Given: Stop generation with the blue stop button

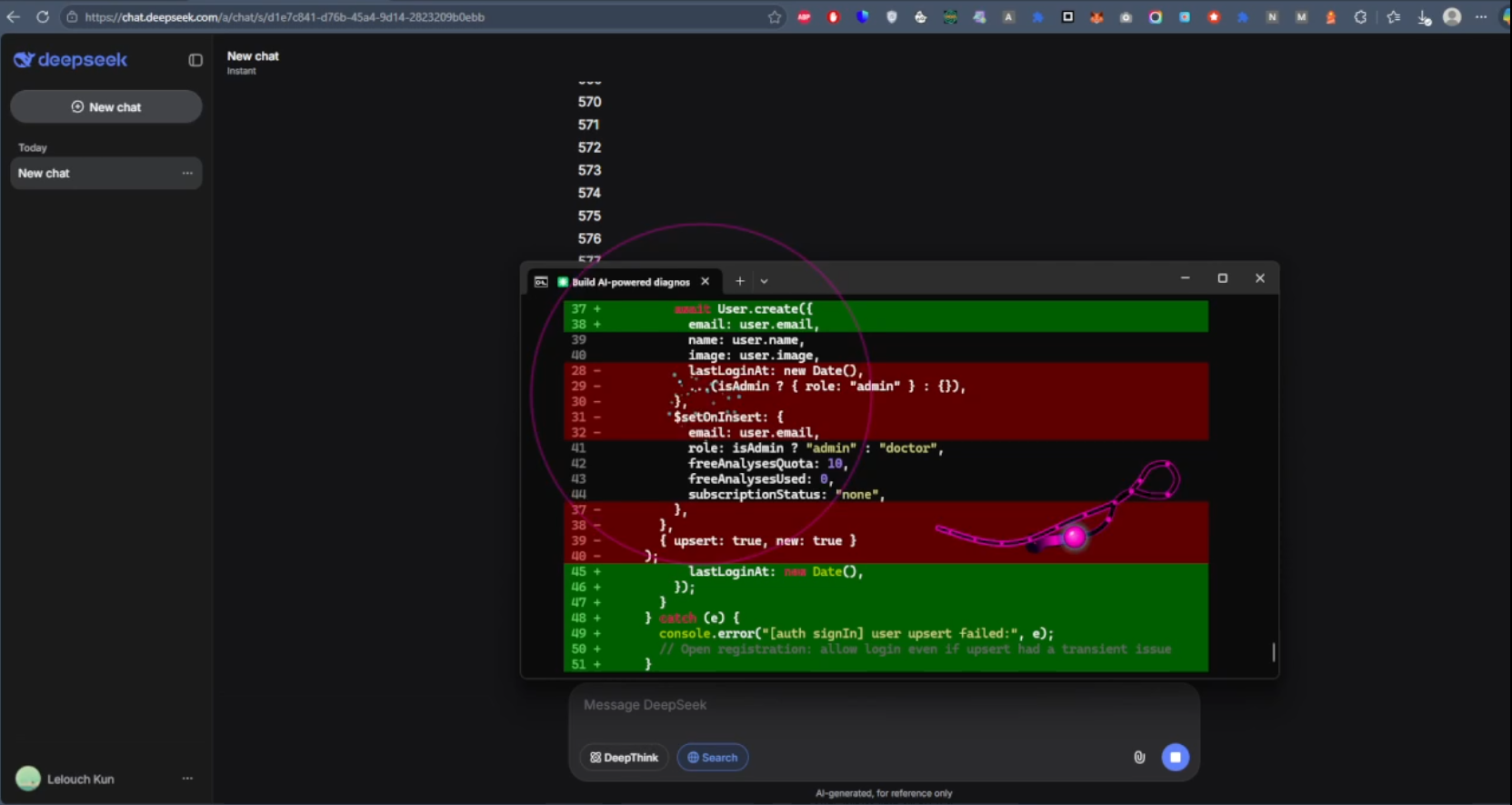Looking at the screenshot, I should pos(1175,757).
